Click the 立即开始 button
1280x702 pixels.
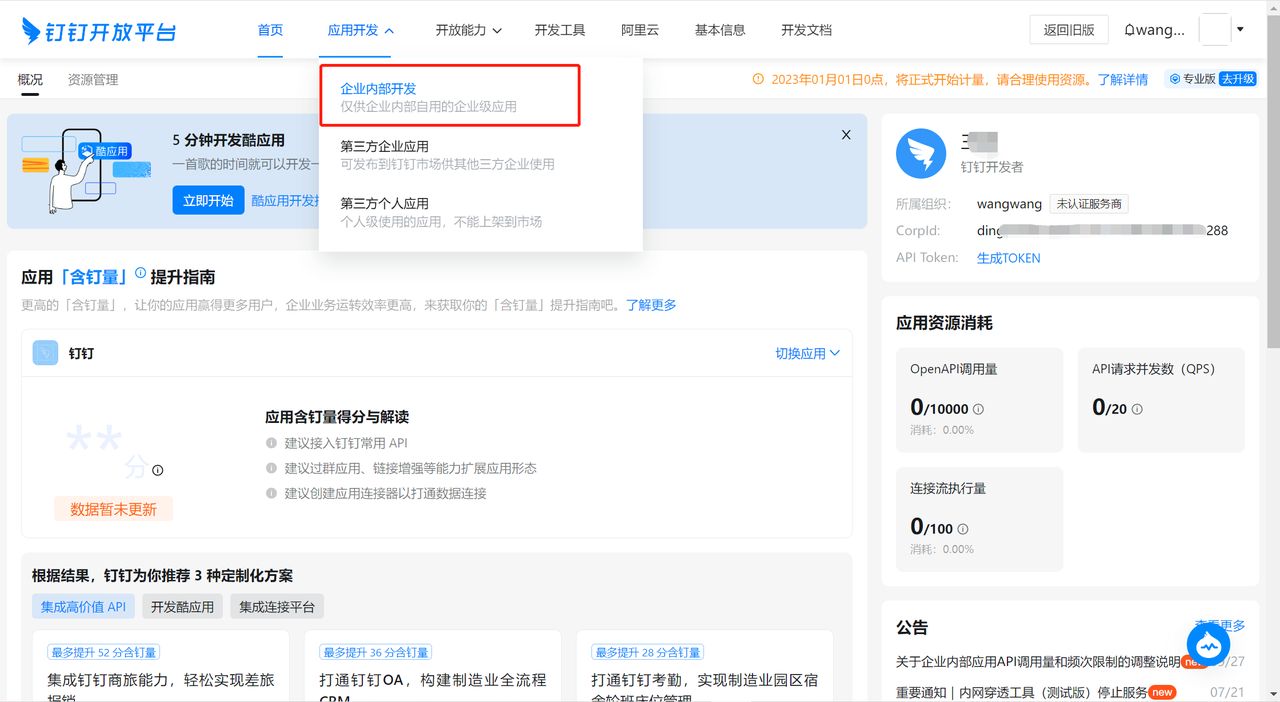point(208,200)
